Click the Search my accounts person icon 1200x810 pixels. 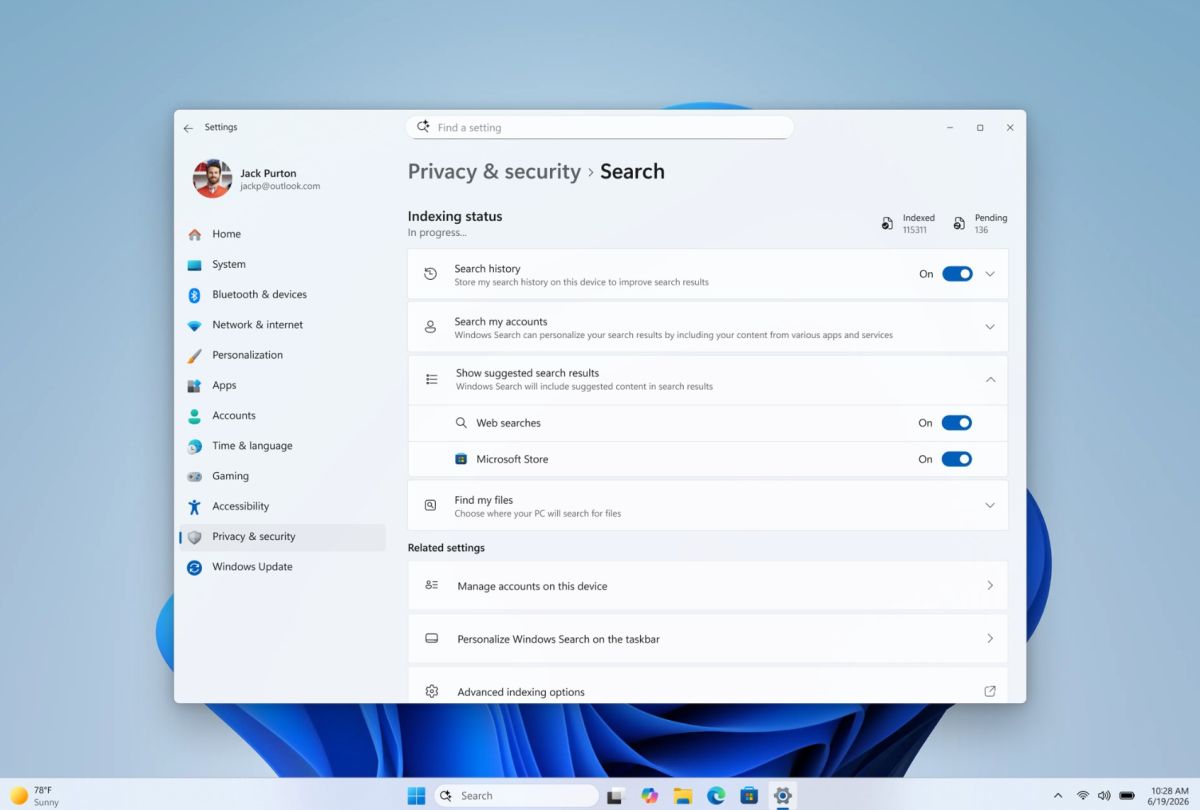click(x=431, y=327)
